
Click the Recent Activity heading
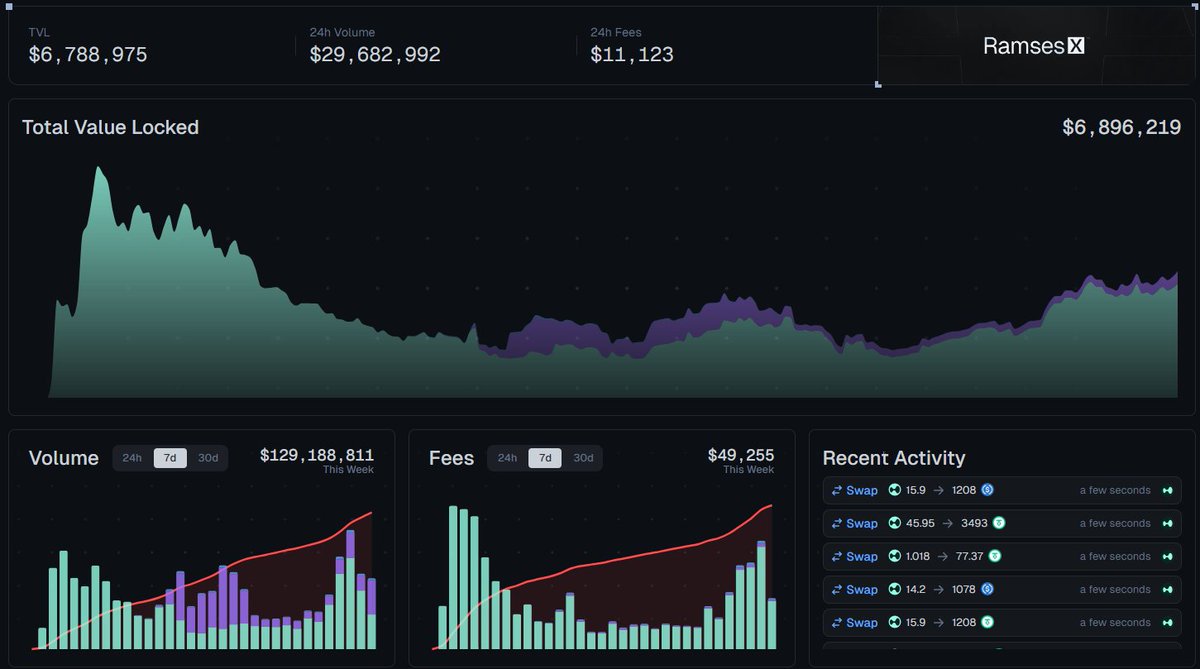(x=894, y=458)
